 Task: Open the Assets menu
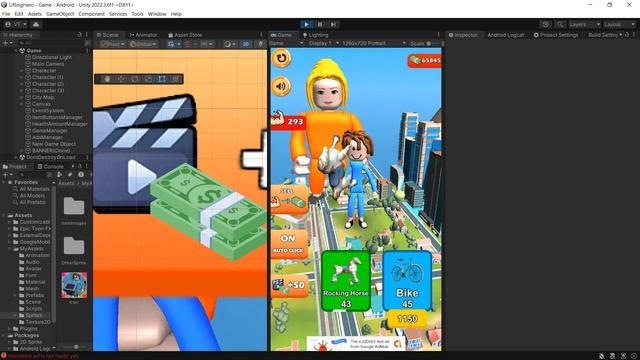click(35, 14)
